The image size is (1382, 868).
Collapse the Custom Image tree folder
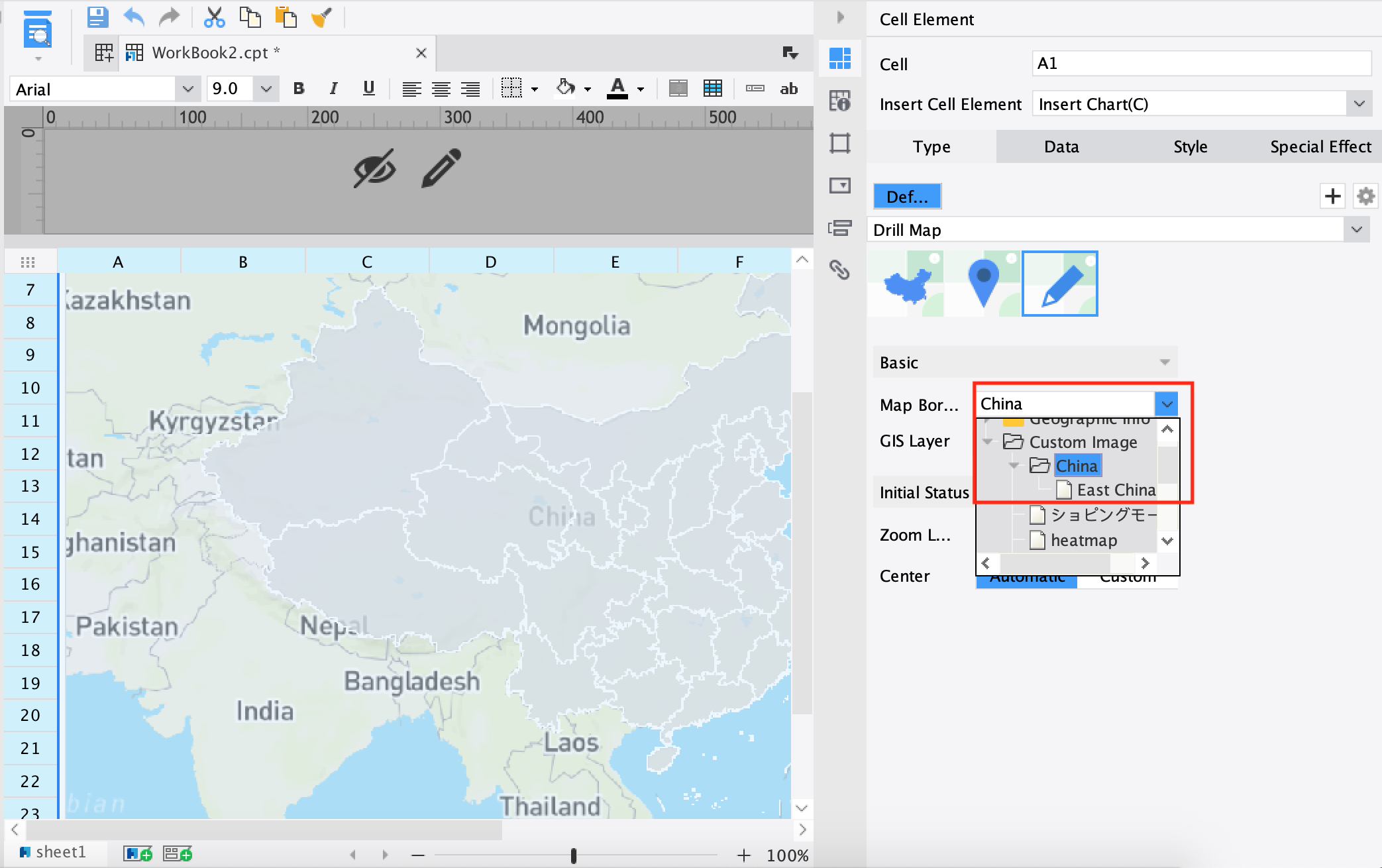988,442
